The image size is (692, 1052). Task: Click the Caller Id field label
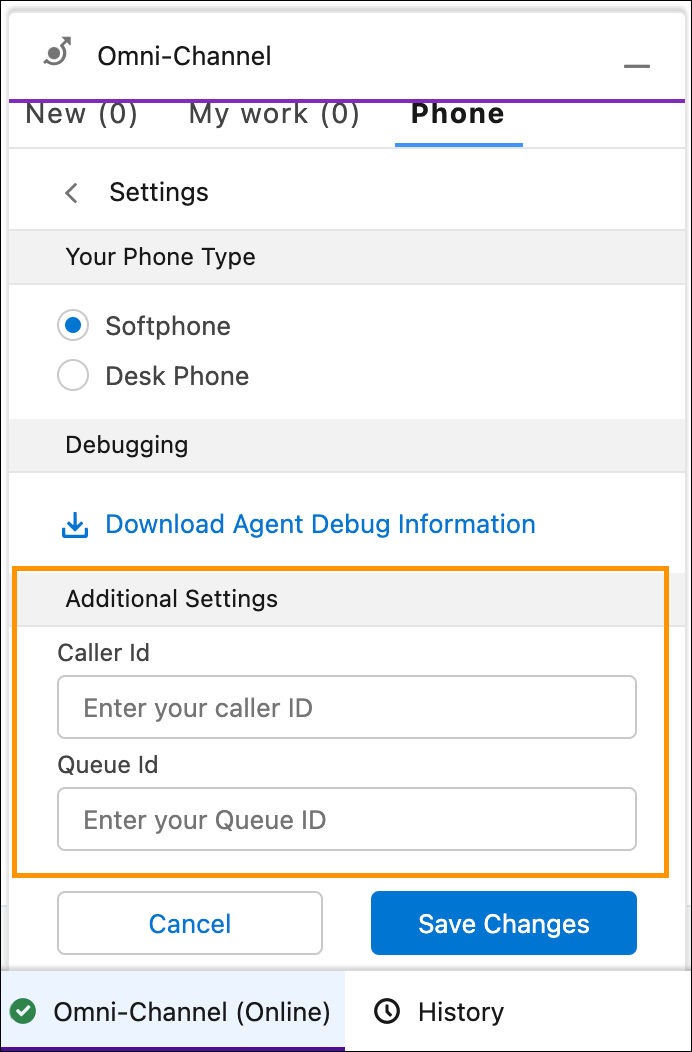tap(103, 652)
